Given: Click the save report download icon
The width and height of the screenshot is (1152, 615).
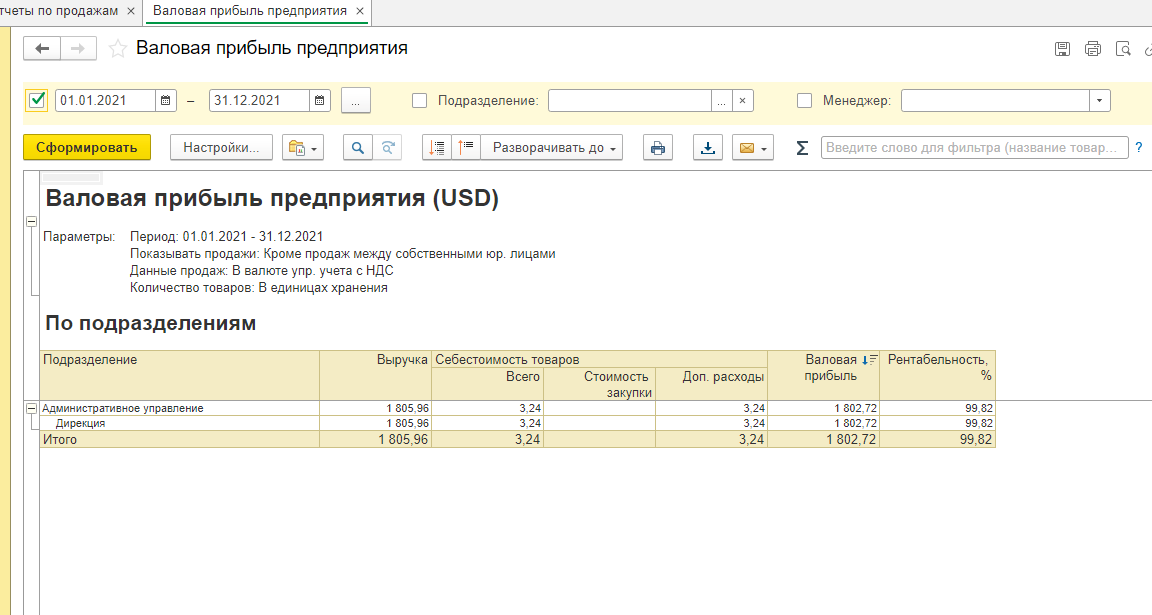Looking at the screenshot, I should tap(708, 148).
